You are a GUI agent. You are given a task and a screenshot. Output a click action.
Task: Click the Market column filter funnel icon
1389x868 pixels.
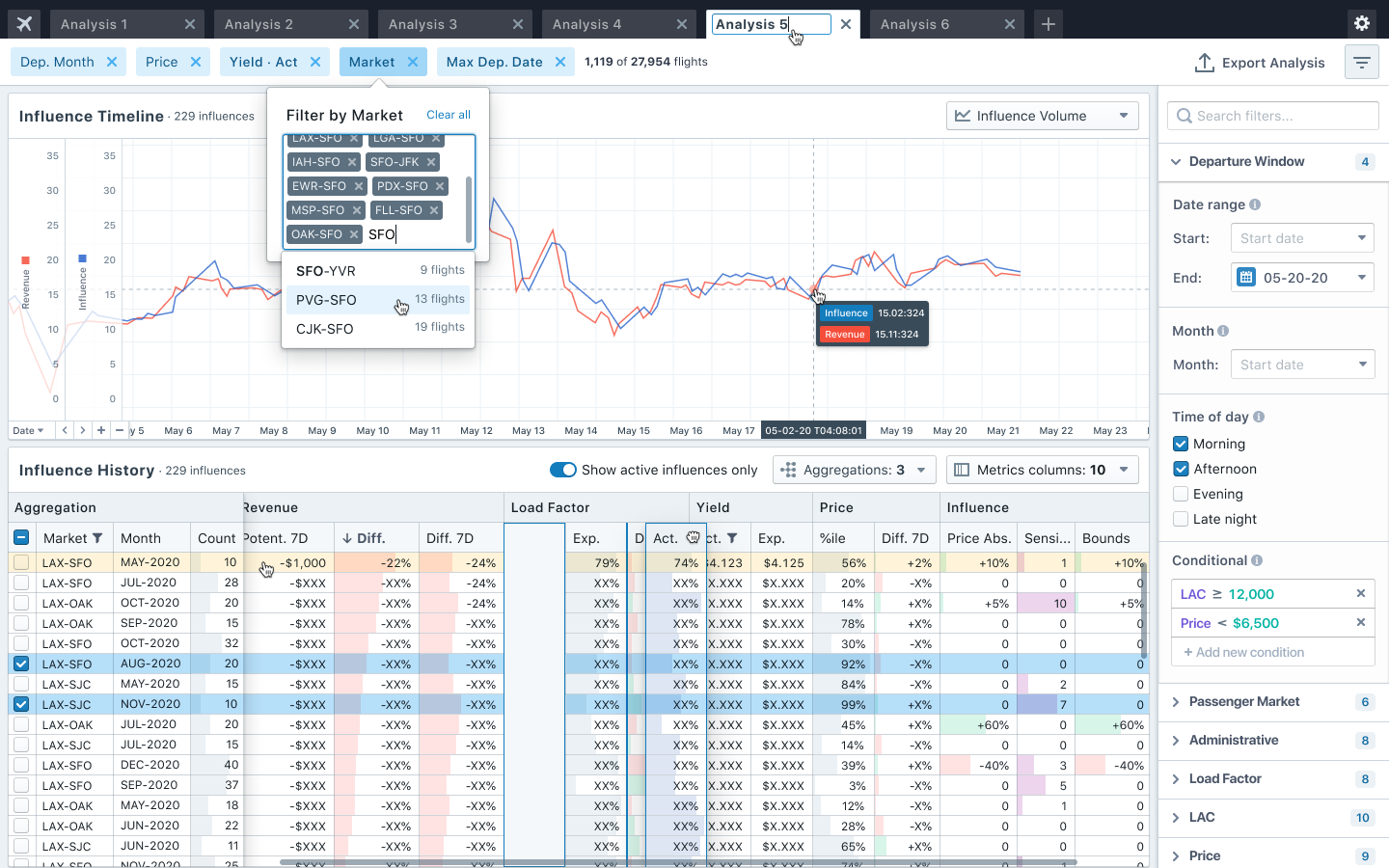coord(97,538)
